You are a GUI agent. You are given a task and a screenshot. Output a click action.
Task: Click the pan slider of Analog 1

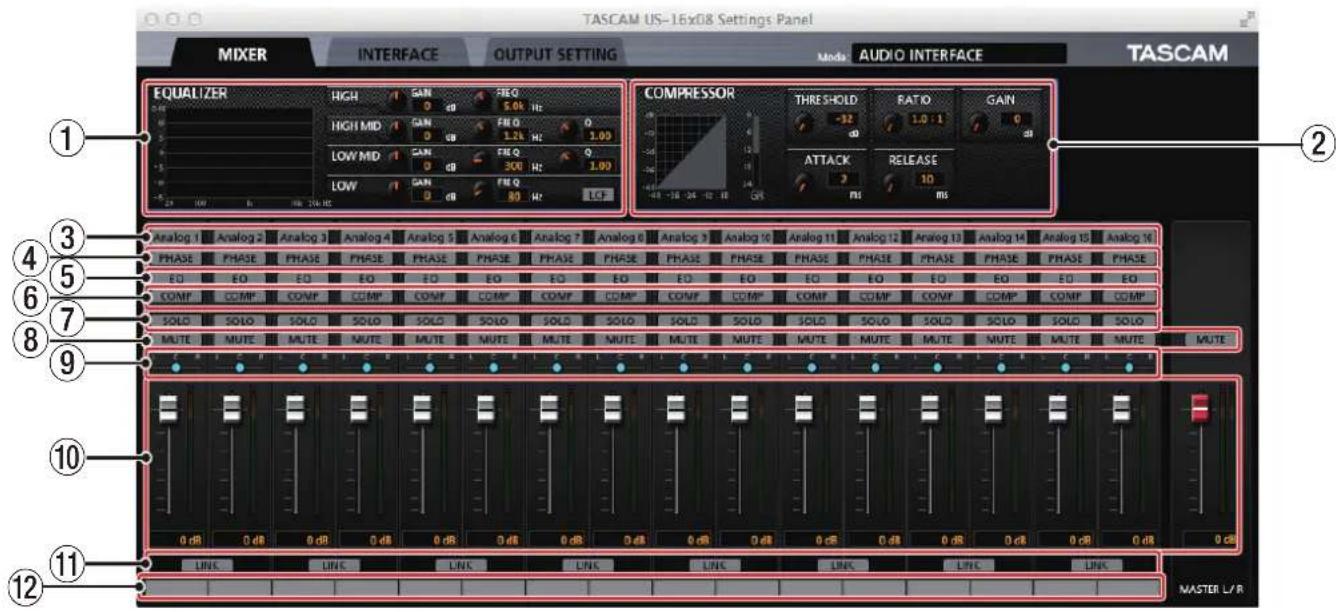pyautogui.click(x=175, y=367)
